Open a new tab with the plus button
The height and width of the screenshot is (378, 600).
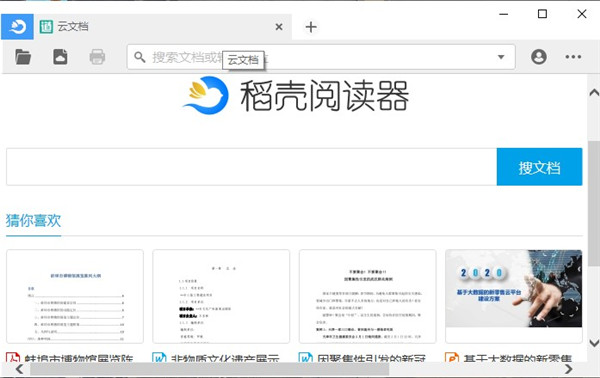pos(311,27)
